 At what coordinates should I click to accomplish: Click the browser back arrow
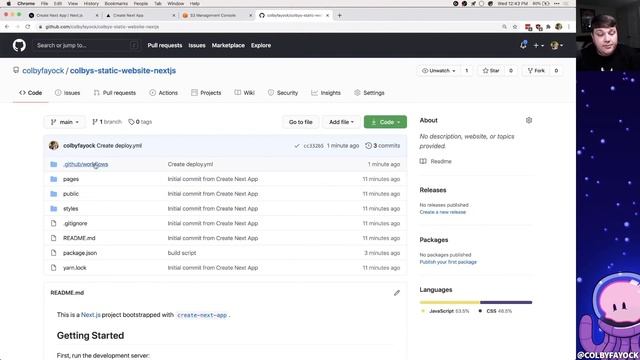click(x=7, y=27)
